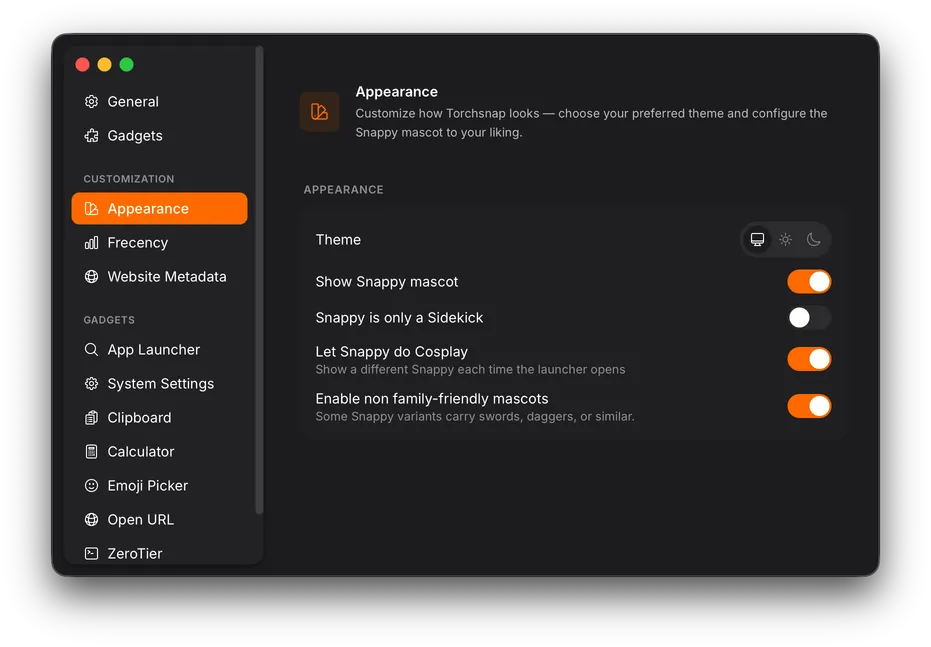
Task: Click the red close window button
Action: [83, 64]
